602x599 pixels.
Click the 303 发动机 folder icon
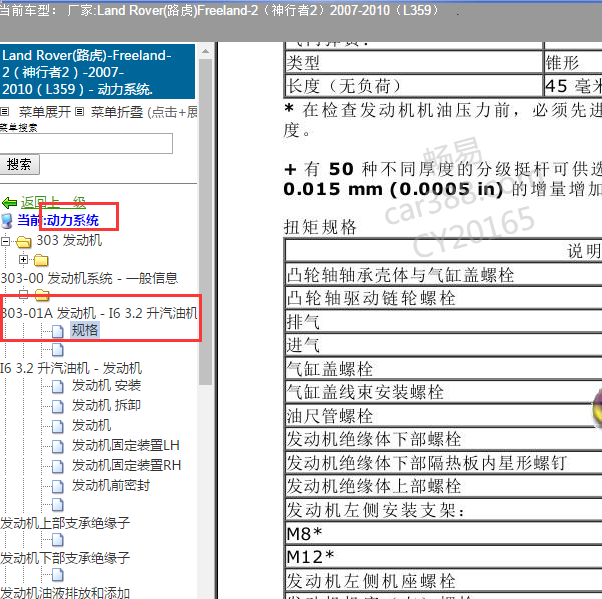[x=24, y=242]
